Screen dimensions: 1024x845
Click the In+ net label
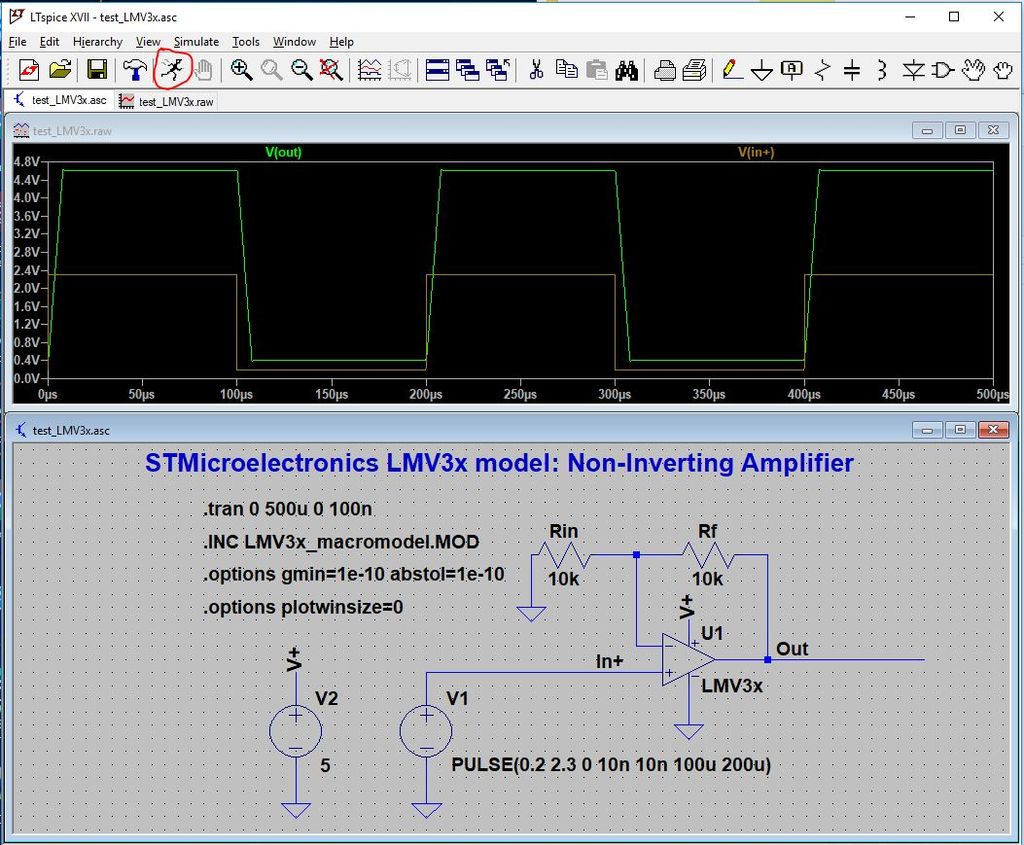point(609,662)
